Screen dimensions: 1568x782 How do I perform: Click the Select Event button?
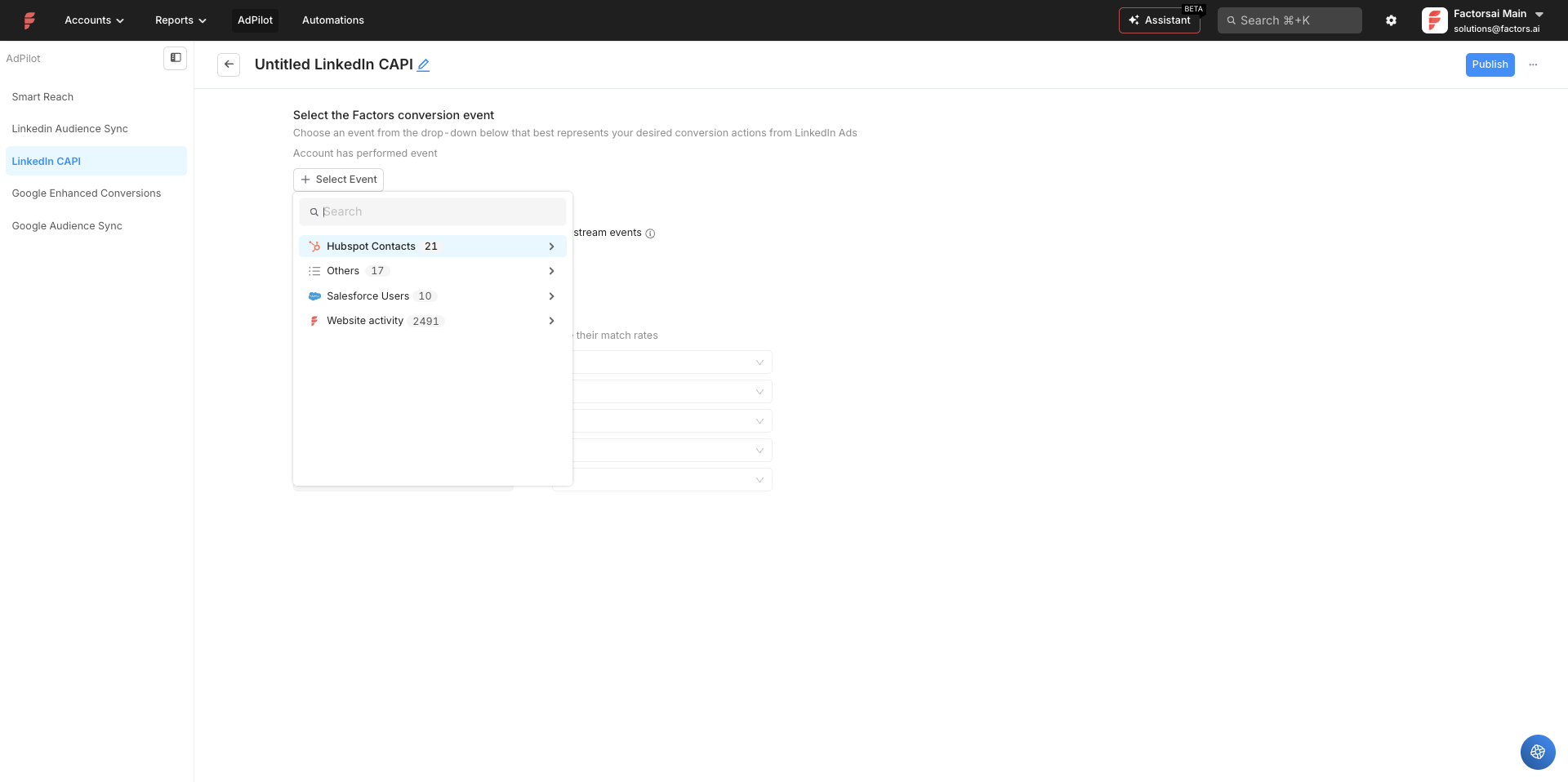338,180
